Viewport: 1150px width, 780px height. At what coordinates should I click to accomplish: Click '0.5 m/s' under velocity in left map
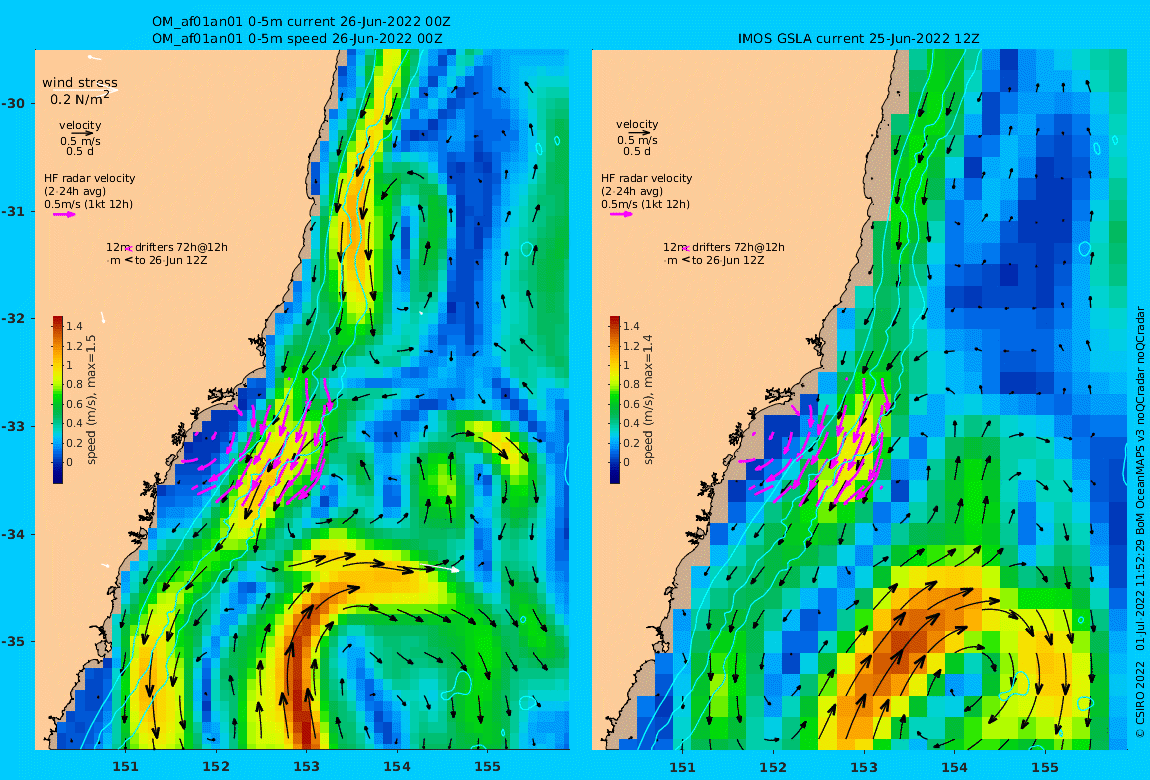80,141
